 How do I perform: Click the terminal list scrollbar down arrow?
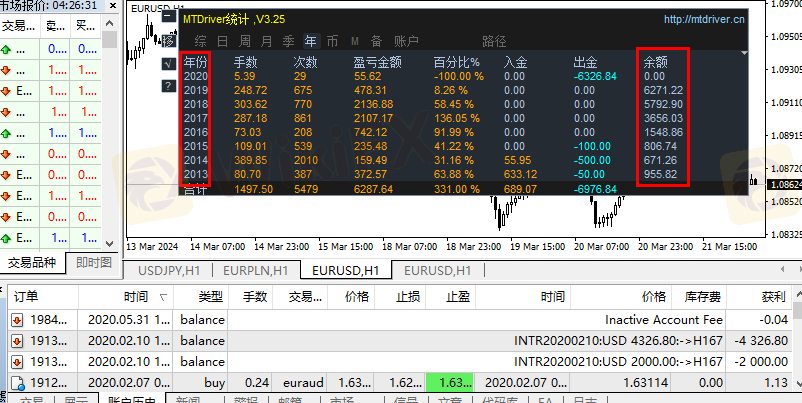tap(797, 383)
